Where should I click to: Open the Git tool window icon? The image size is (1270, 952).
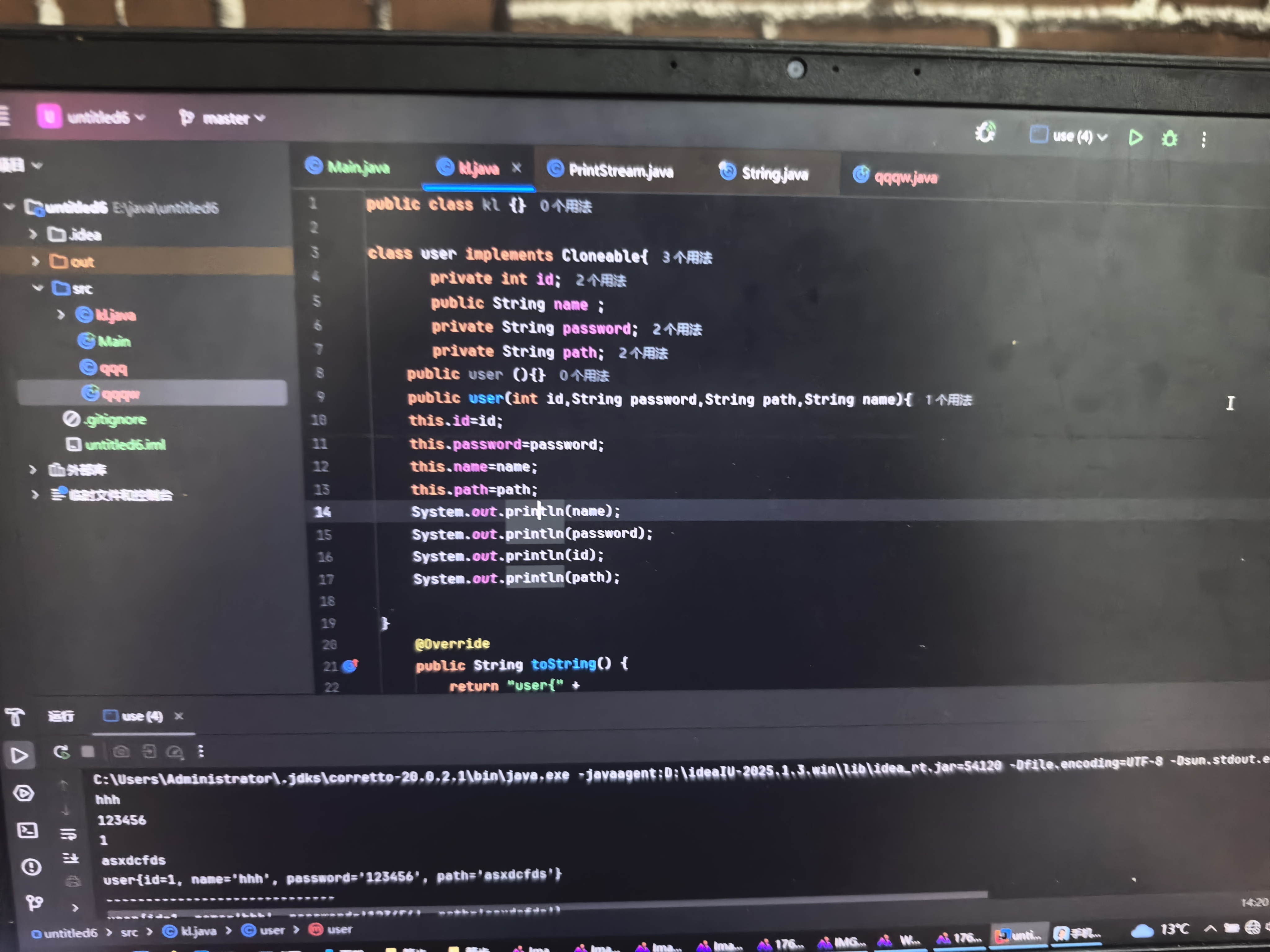[34, 903]
